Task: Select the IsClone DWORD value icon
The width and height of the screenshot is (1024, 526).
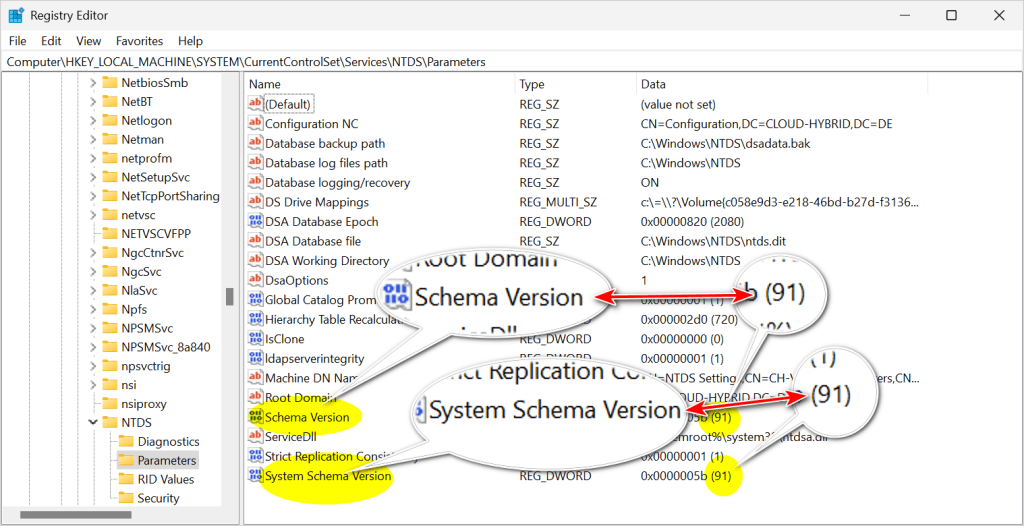Action: click(x=254, y=339)
